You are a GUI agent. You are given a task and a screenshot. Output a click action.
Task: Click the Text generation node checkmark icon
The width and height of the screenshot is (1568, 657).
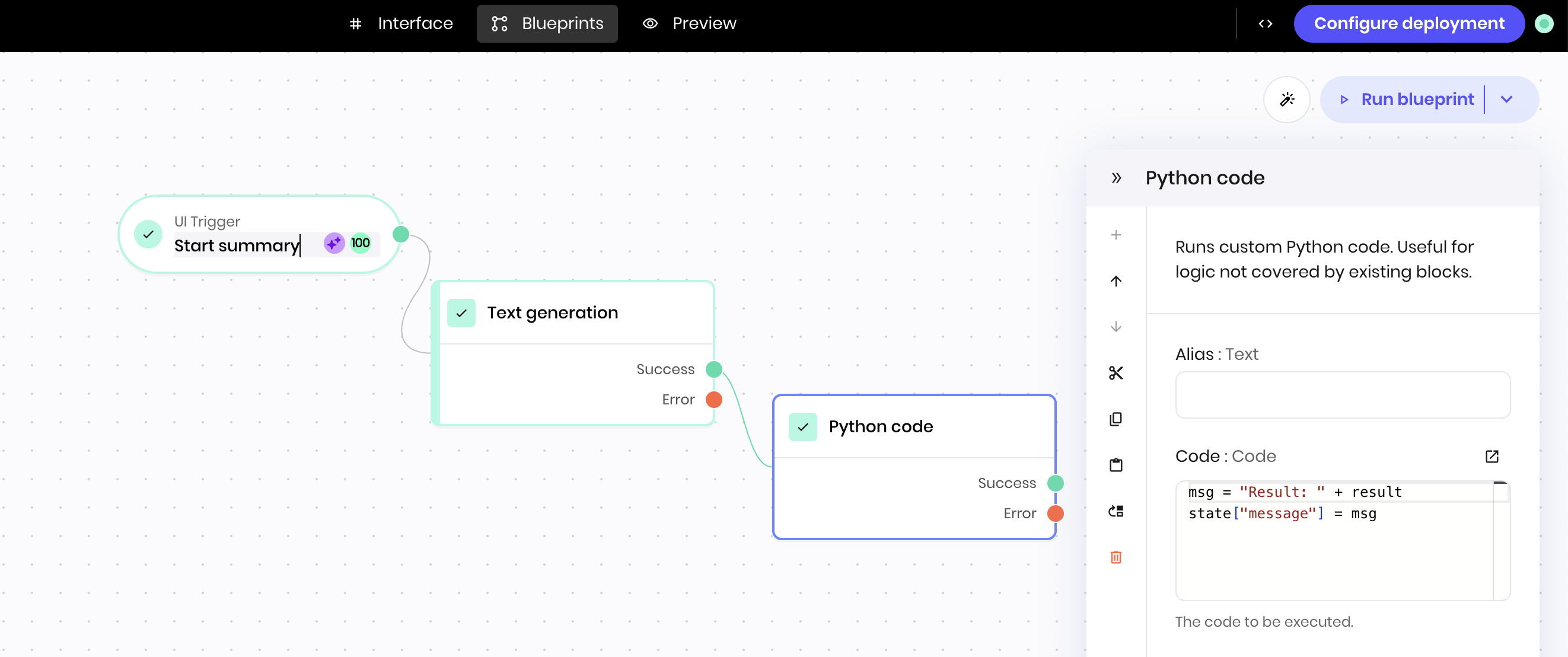click(461, 312)
